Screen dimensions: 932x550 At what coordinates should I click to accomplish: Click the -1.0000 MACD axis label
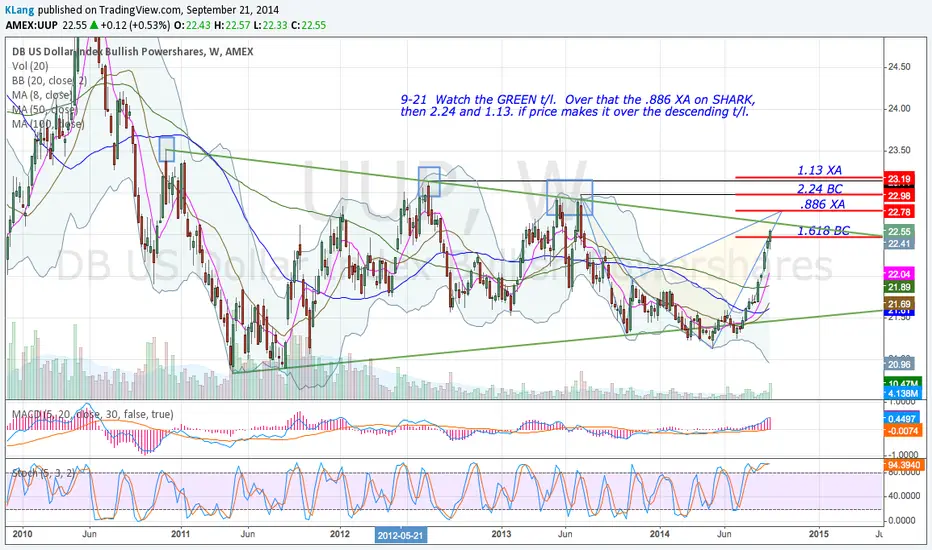[x=901, y=454]
